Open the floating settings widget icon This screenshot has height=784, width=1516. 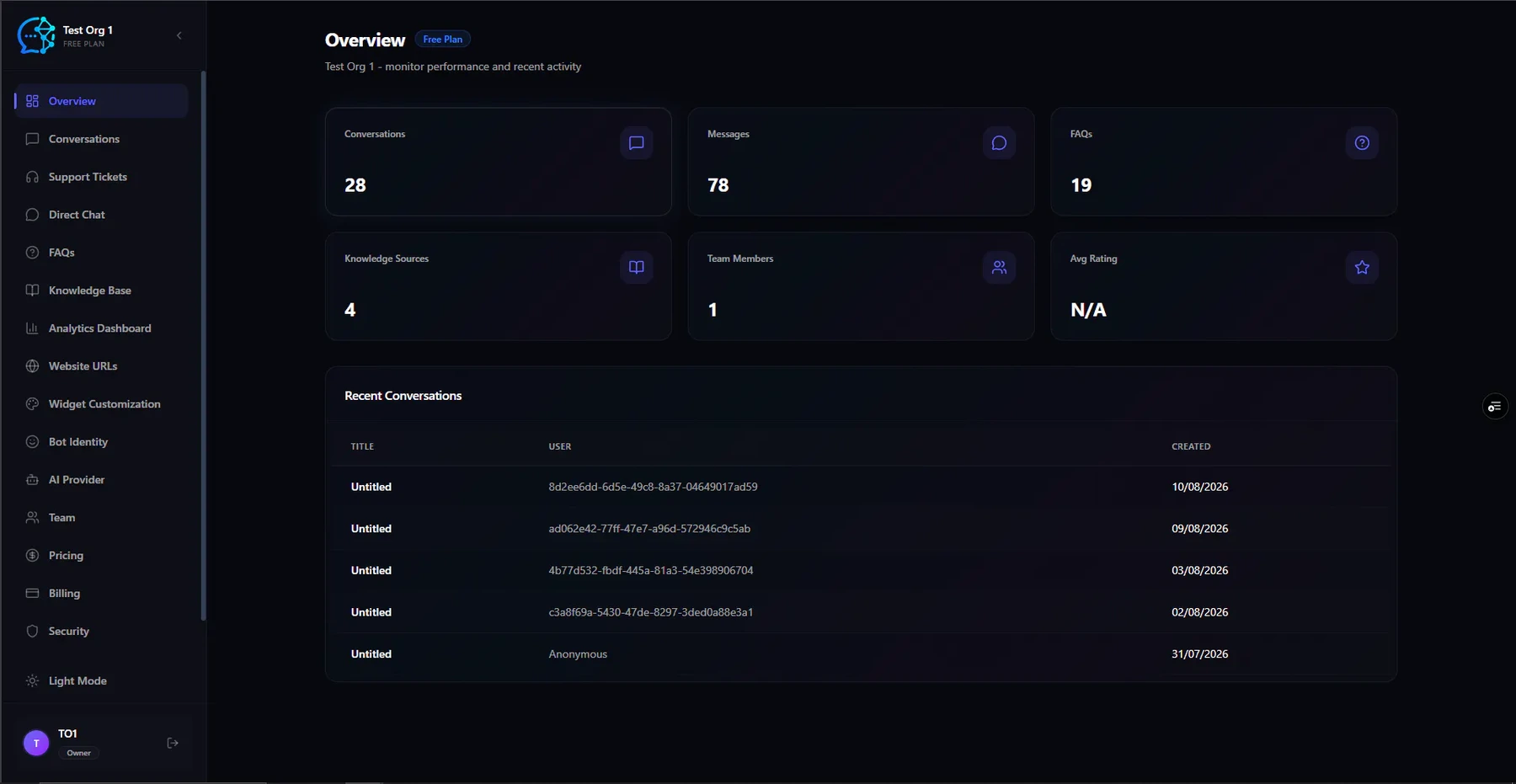pos(1494,407)
